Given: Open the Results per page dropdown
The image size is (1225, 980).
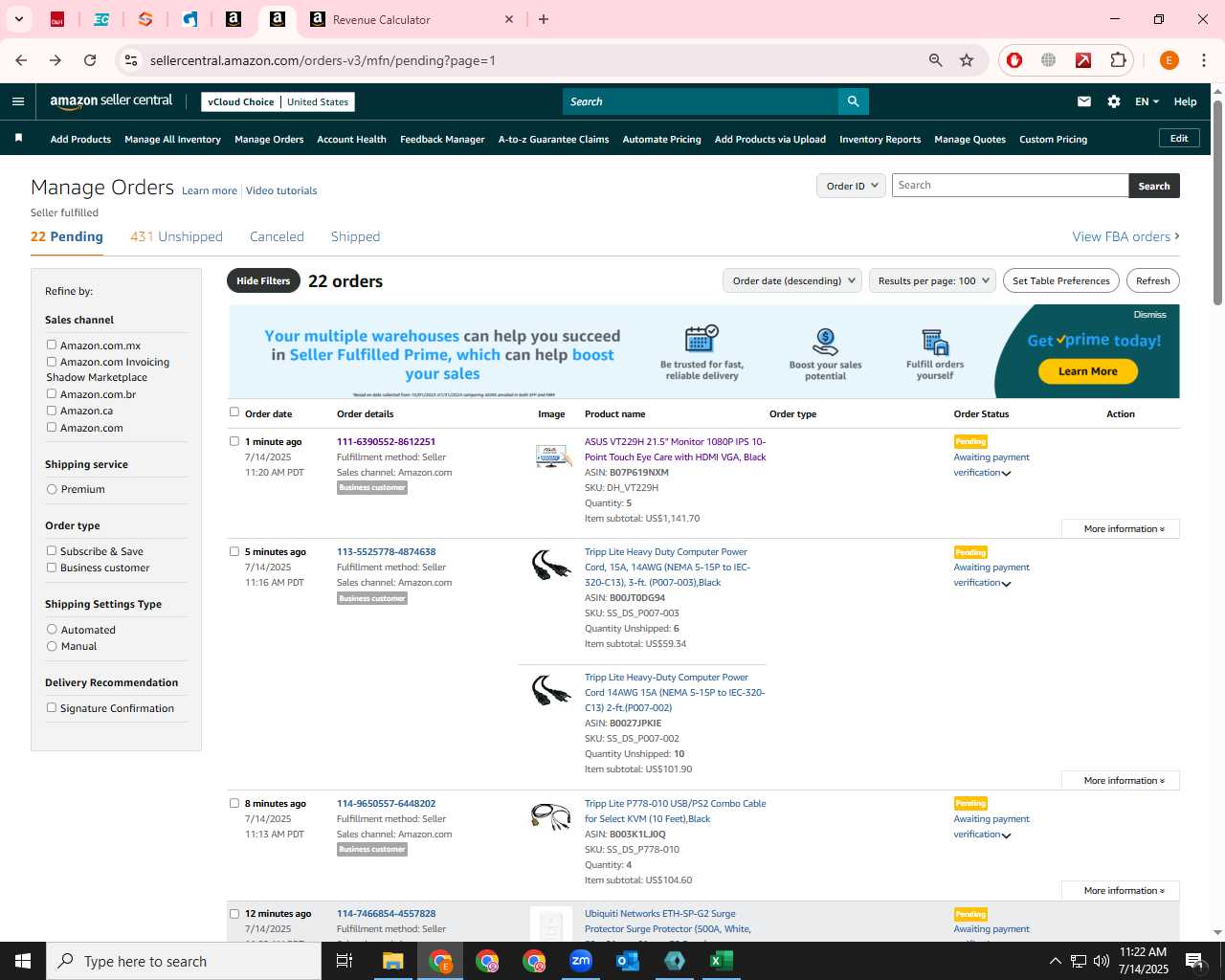Looking at the screenshot, I should pos(932,280).
